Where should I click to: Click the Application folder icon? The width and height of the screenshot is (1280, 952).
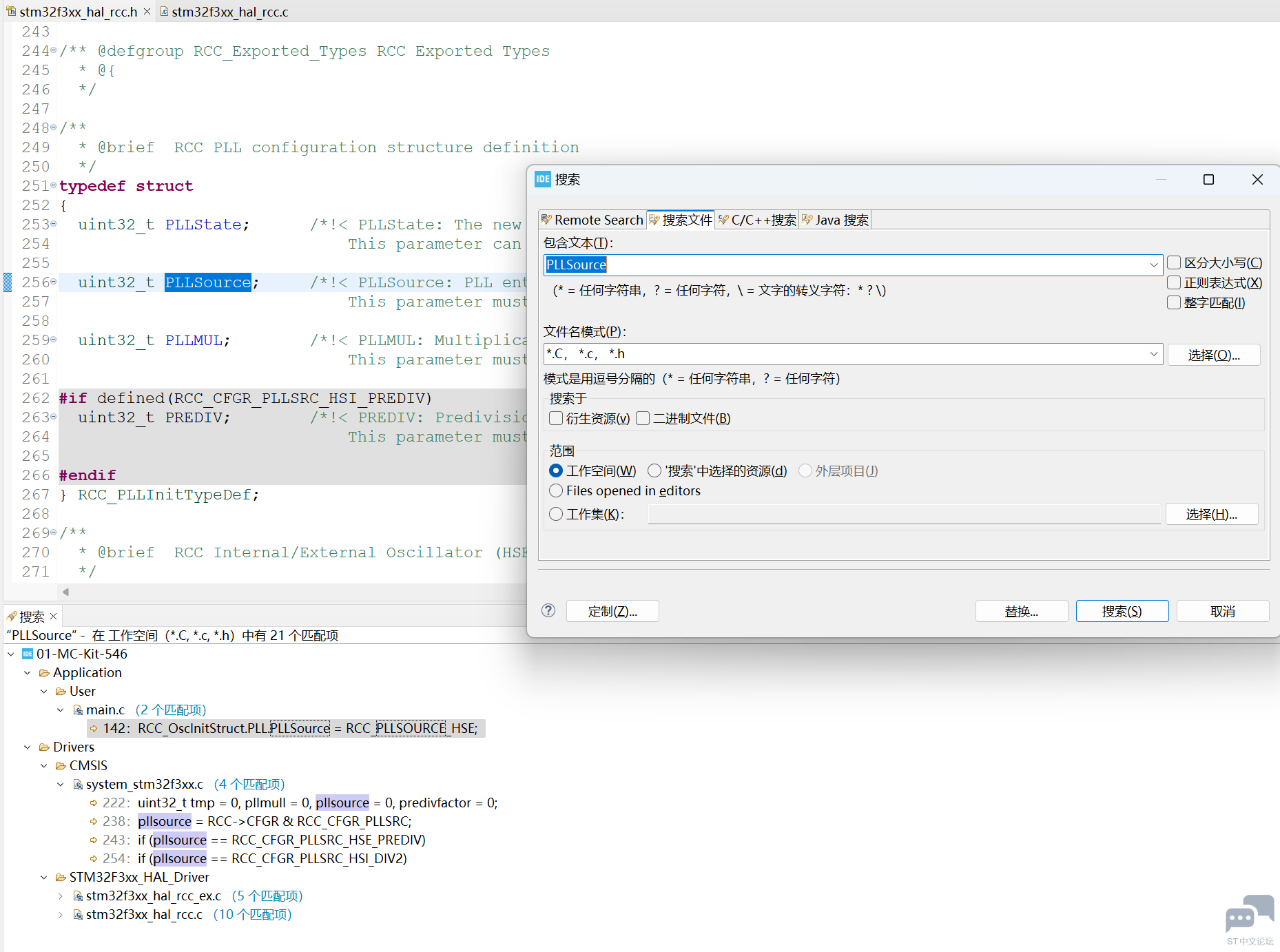[44, 672]
